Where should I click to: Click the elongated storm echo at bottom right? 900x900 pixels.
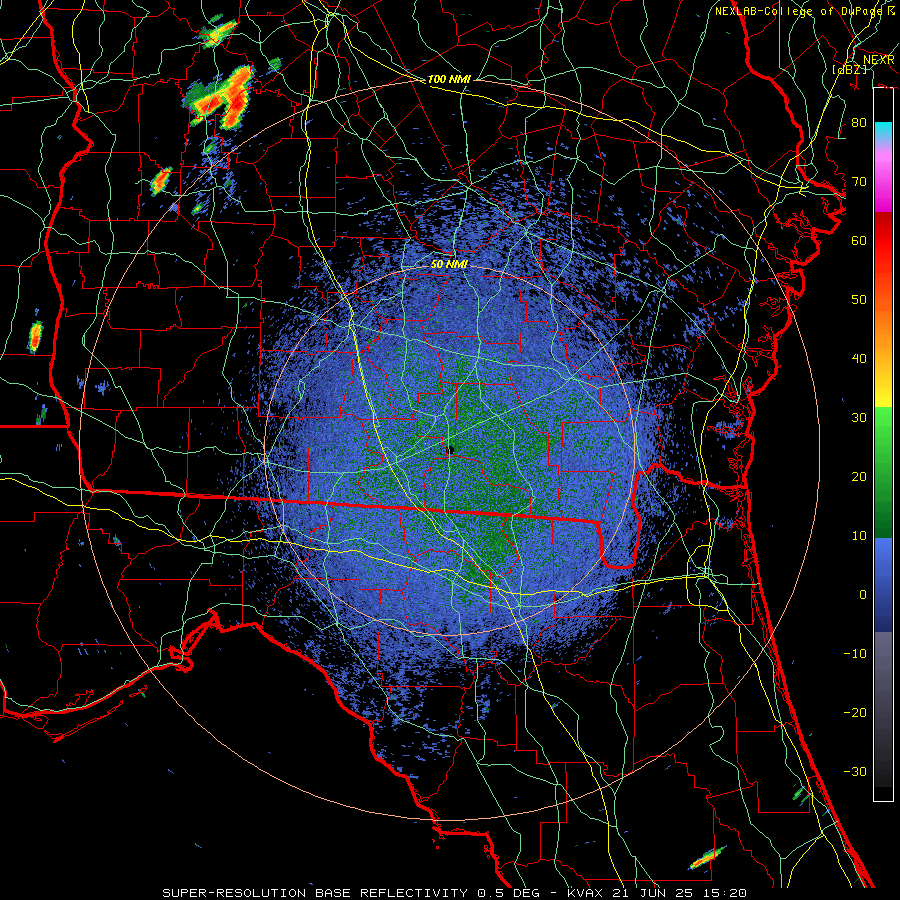point(707,858)
